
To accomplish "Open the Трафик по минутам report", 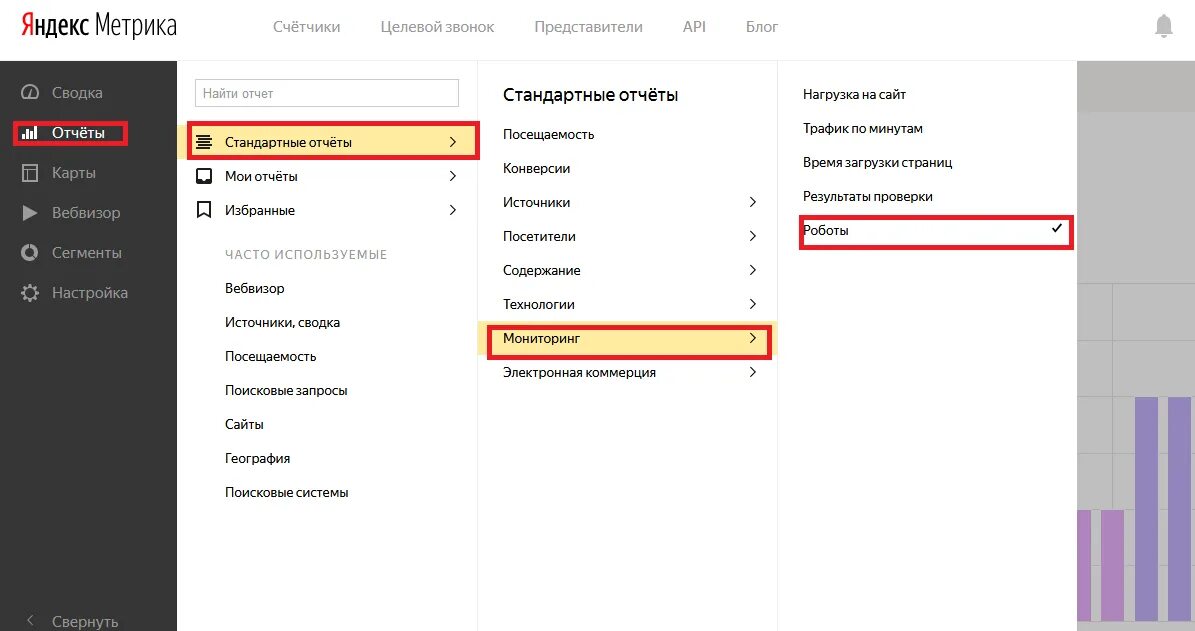I will coord(863,128).
